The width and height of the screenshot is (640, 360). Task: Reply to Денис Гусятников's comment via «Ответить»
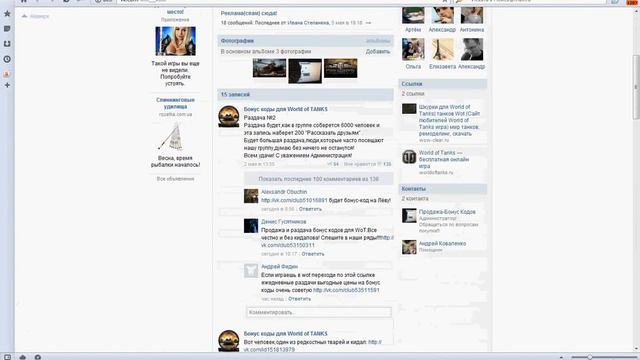pyautogui.click(x=313, y=254)
